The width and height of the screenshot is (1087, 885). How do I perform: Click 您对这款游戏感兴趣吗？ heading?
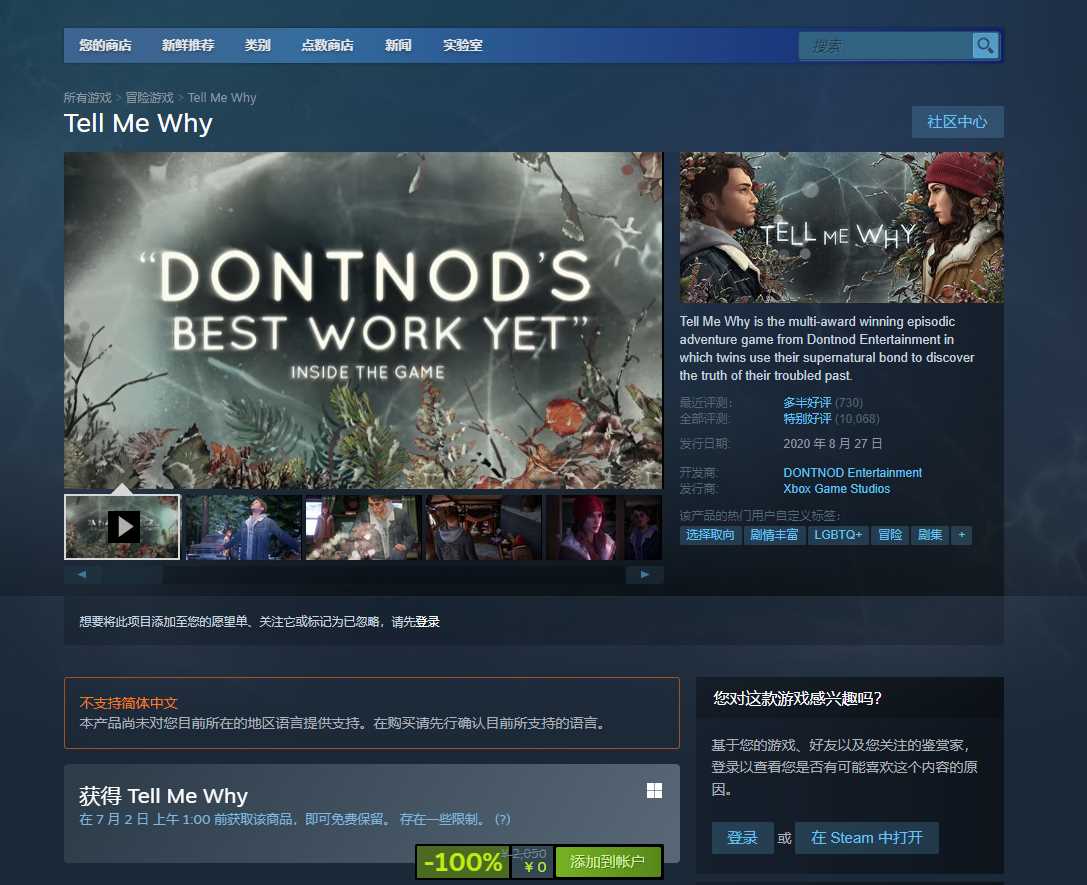(797, 699)
